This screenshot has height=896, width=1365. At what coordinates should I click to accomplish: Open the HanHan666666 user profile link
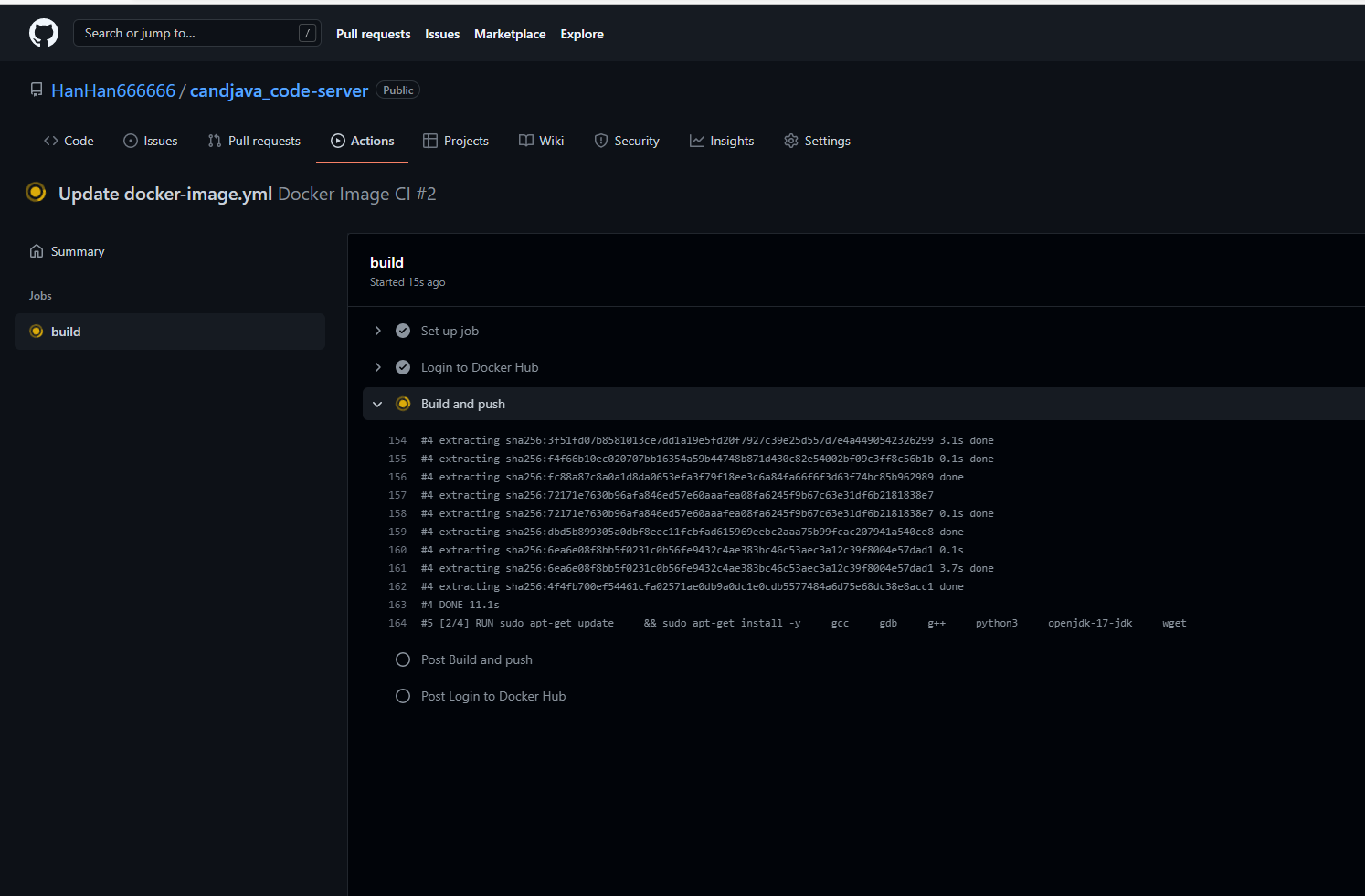[113, 90]
